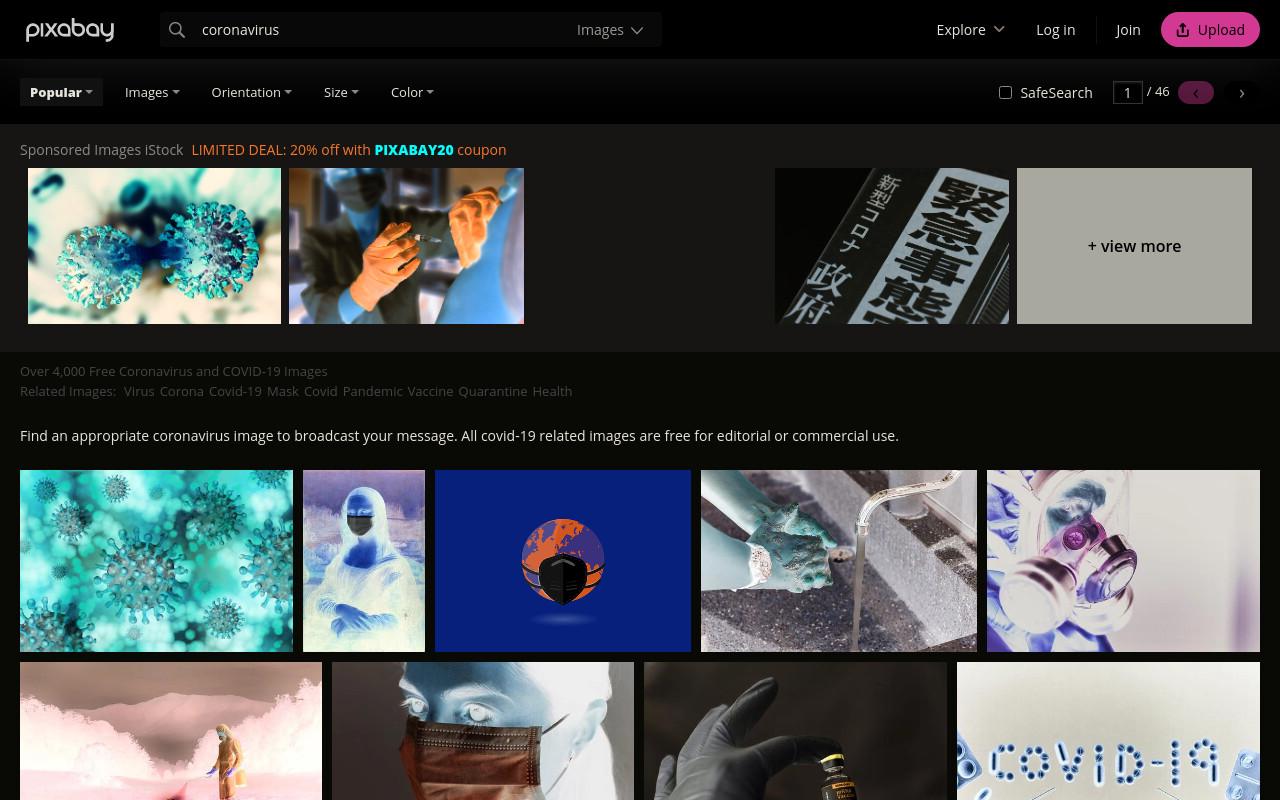Open the COVID-19 pills lettering image

click(x=1108, y=731)
